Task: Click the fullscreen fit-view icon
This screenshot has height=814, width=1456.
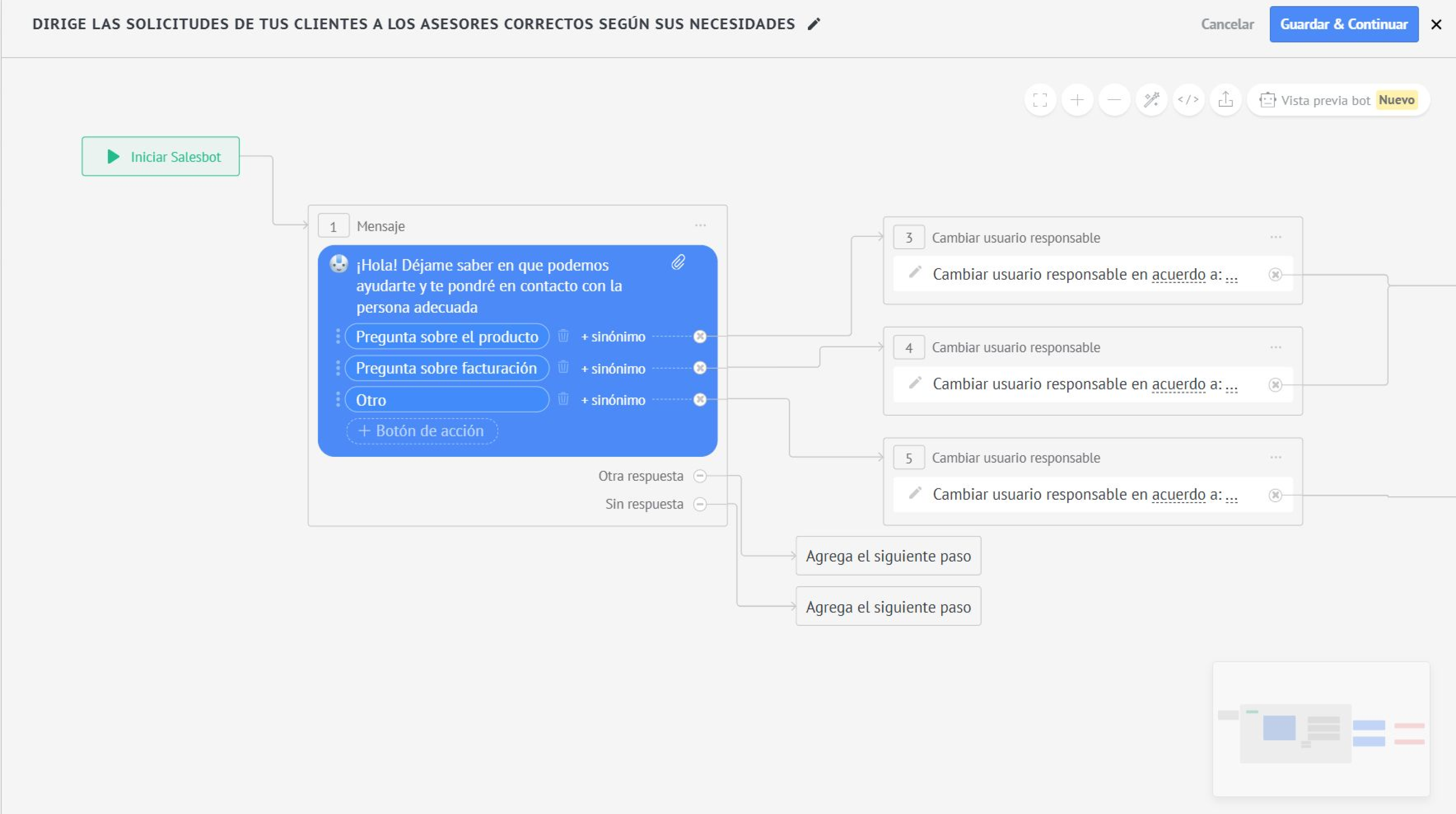Action: pos(1040,100)
